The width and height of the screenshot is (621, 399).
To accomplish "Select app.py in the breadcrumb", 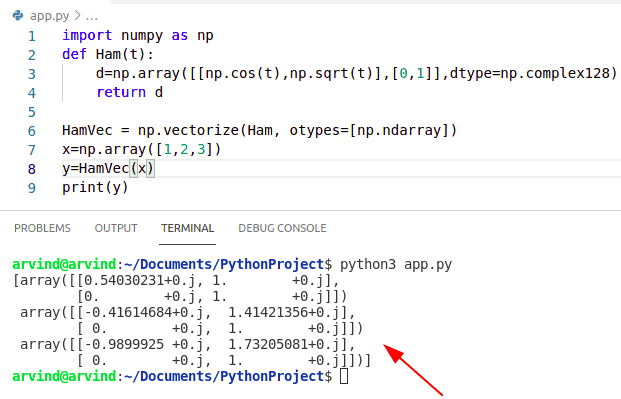I will coord(49,15).
